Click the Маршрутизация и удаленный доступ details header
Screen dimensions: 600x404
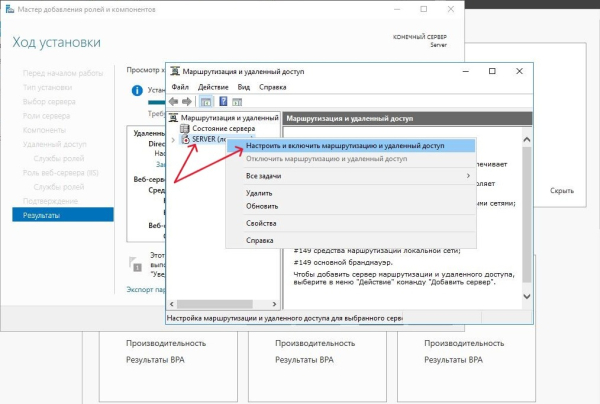coord(407,119)
